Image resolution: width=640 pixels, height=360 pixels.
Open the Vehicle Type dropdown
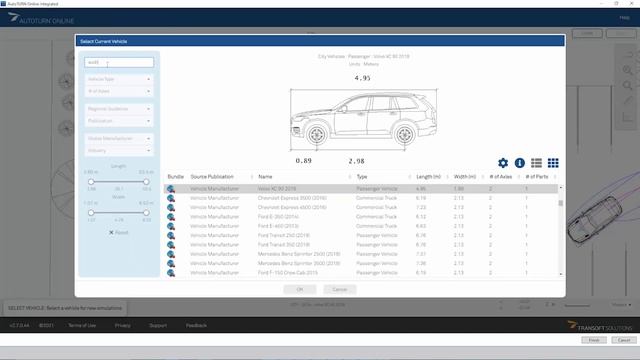pyautogui.click(x=119, y=79)
